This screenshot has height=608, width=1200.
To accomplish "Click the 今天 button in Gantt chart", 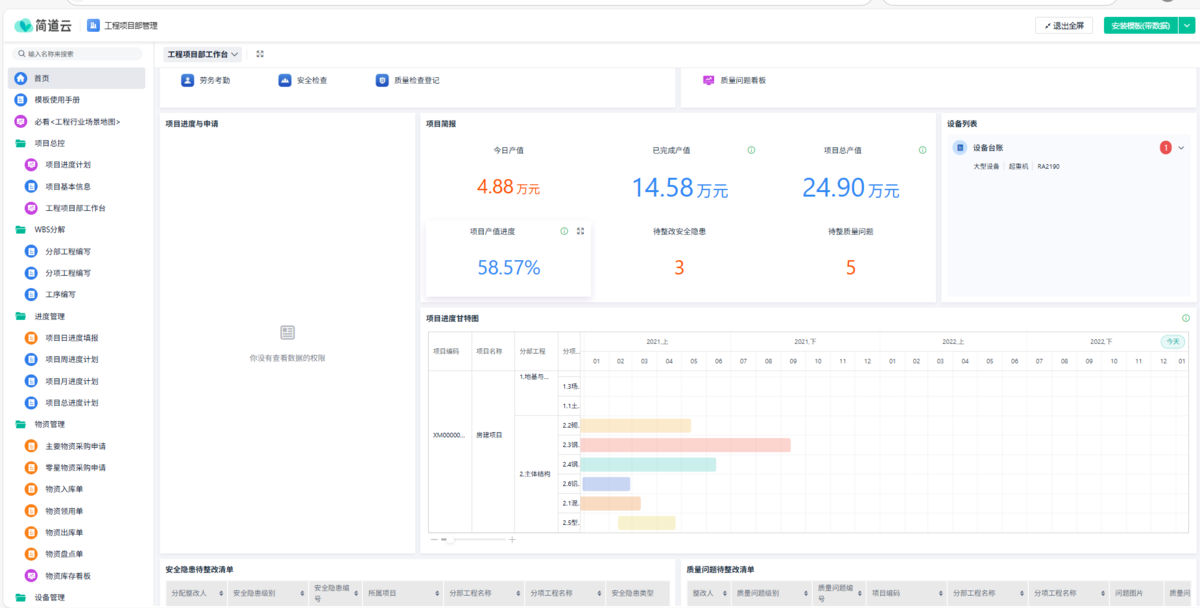I will pos(1172,341).
